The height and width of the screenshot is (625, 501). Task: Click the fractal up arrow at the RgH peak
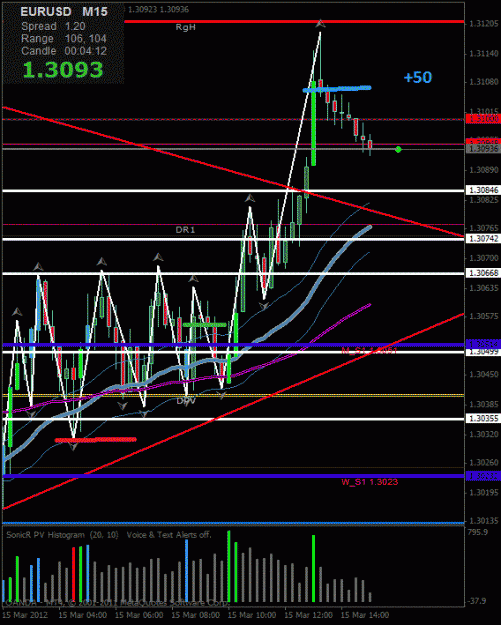pos(320,24)
